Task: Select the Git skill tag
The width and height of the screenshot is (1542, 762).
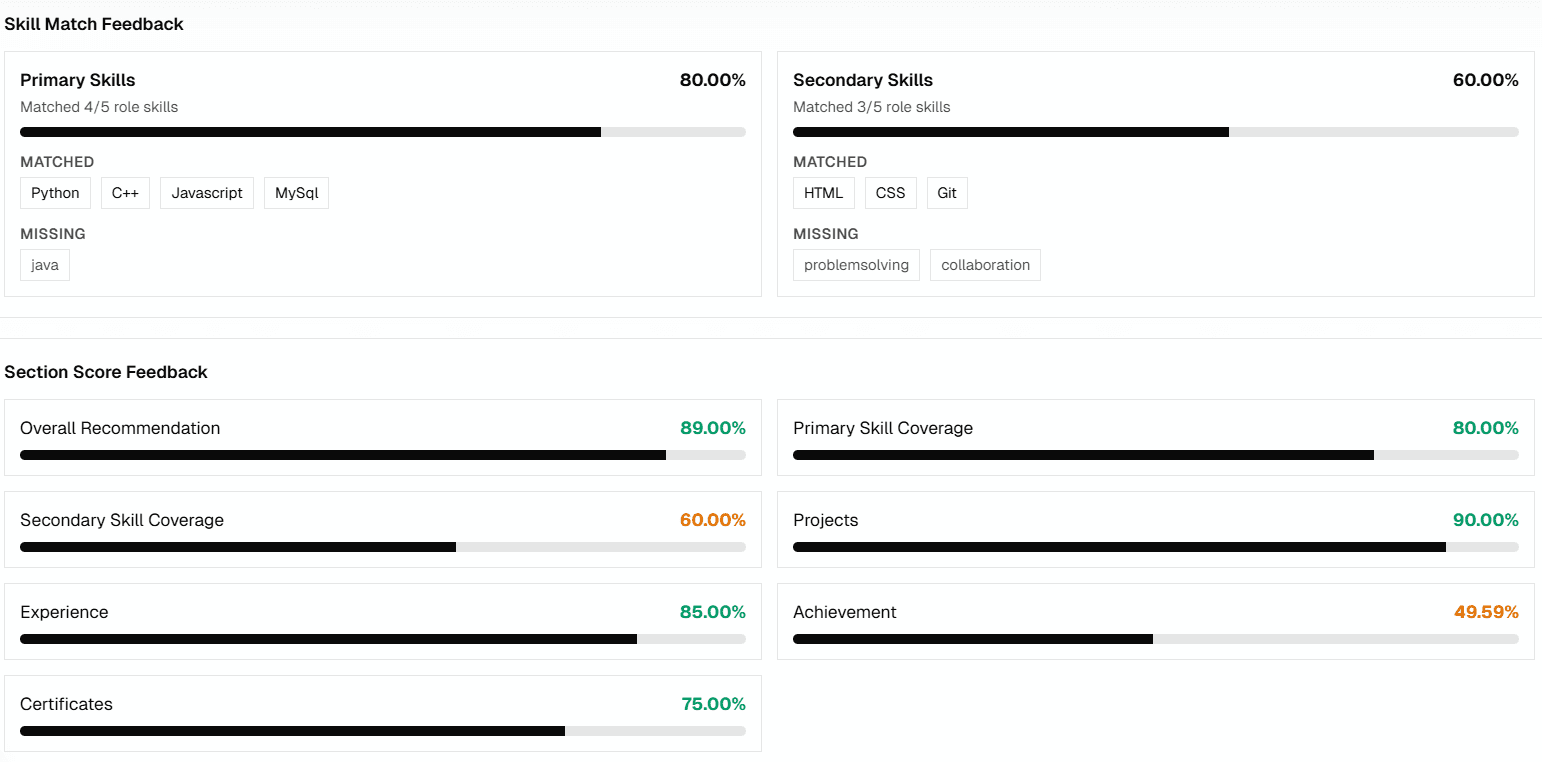Action: [947, 193]
